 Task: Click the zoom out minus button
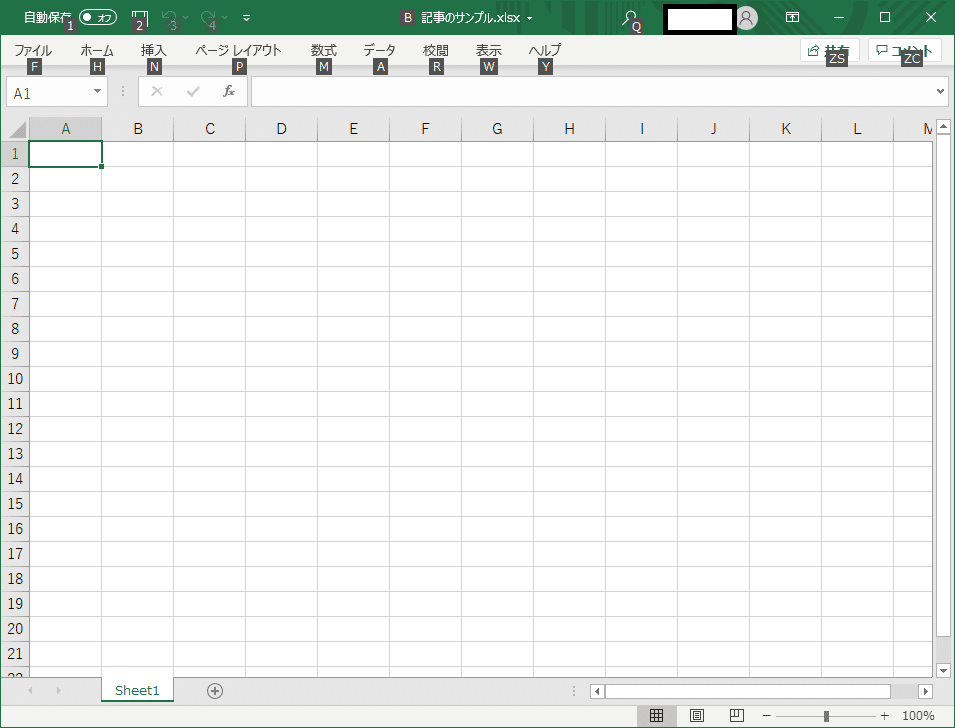tap(767, 716)
